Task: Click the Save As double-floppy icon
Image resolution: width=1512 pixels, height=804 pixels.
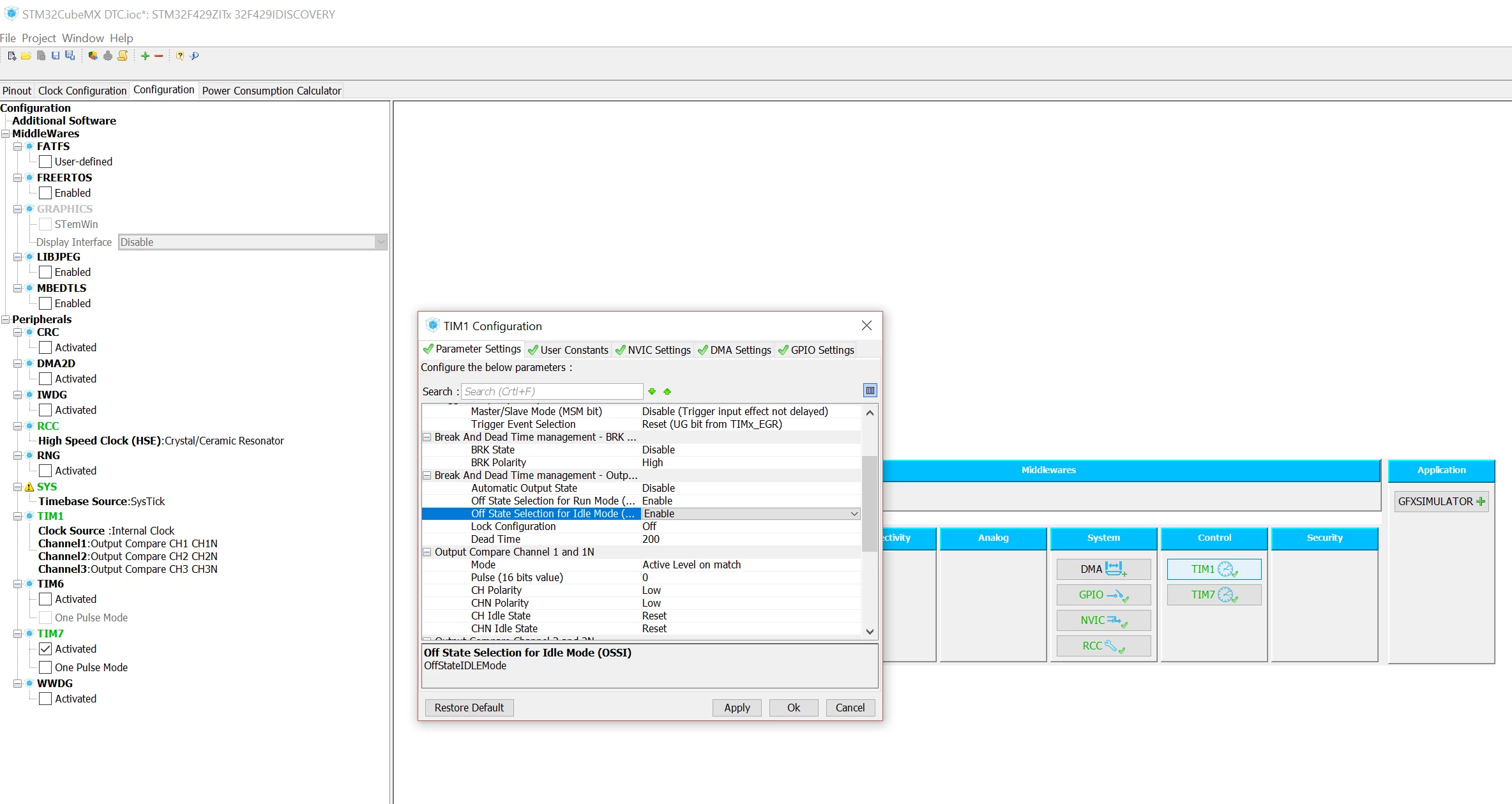Action: coord(70,56)
